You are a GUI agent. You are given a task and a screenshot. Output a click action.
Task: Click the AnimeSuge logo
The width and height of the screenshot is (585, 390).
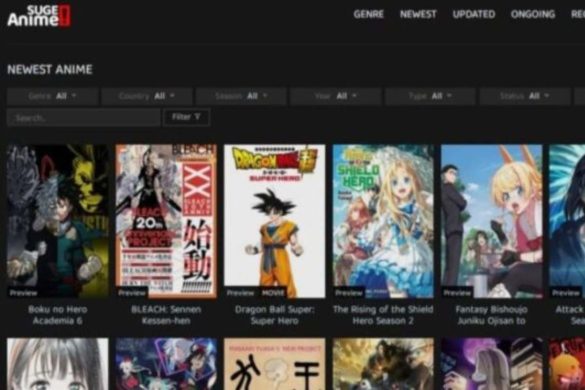[39, 16]
